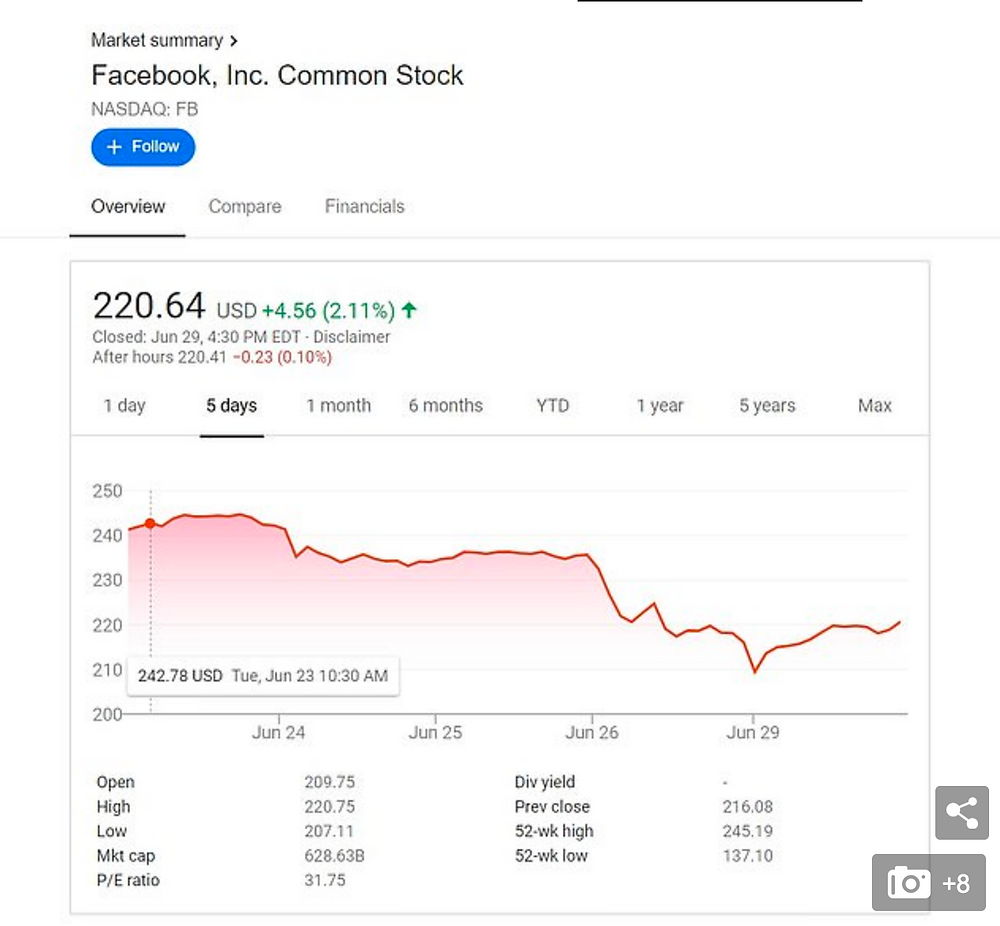
Task: Show the 6 months chart range
Action: (x=446, y=406)
